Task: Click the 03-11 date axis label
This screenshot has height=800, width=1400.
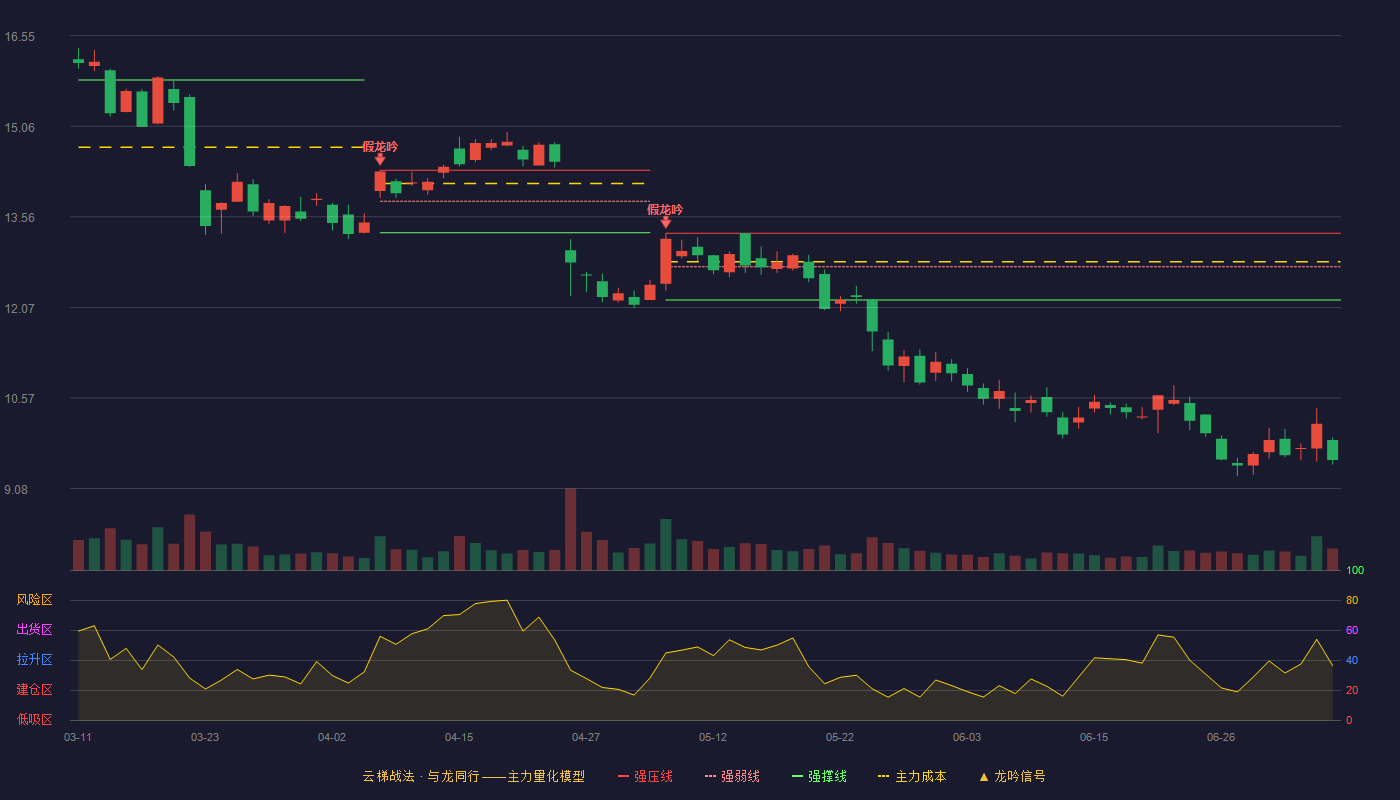Action: (78, 737)
